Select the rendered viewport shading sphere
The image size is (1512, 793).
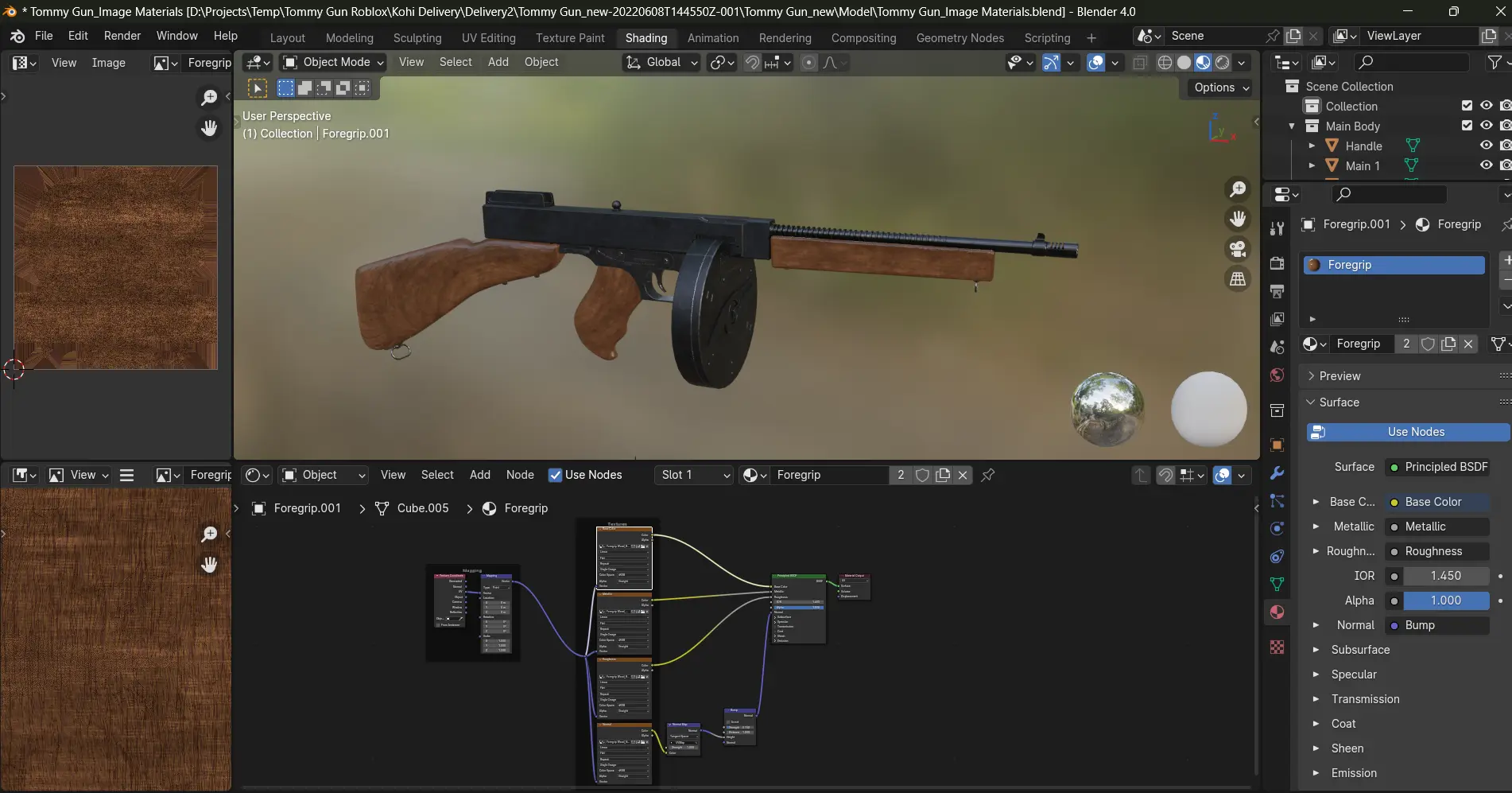1223,62
